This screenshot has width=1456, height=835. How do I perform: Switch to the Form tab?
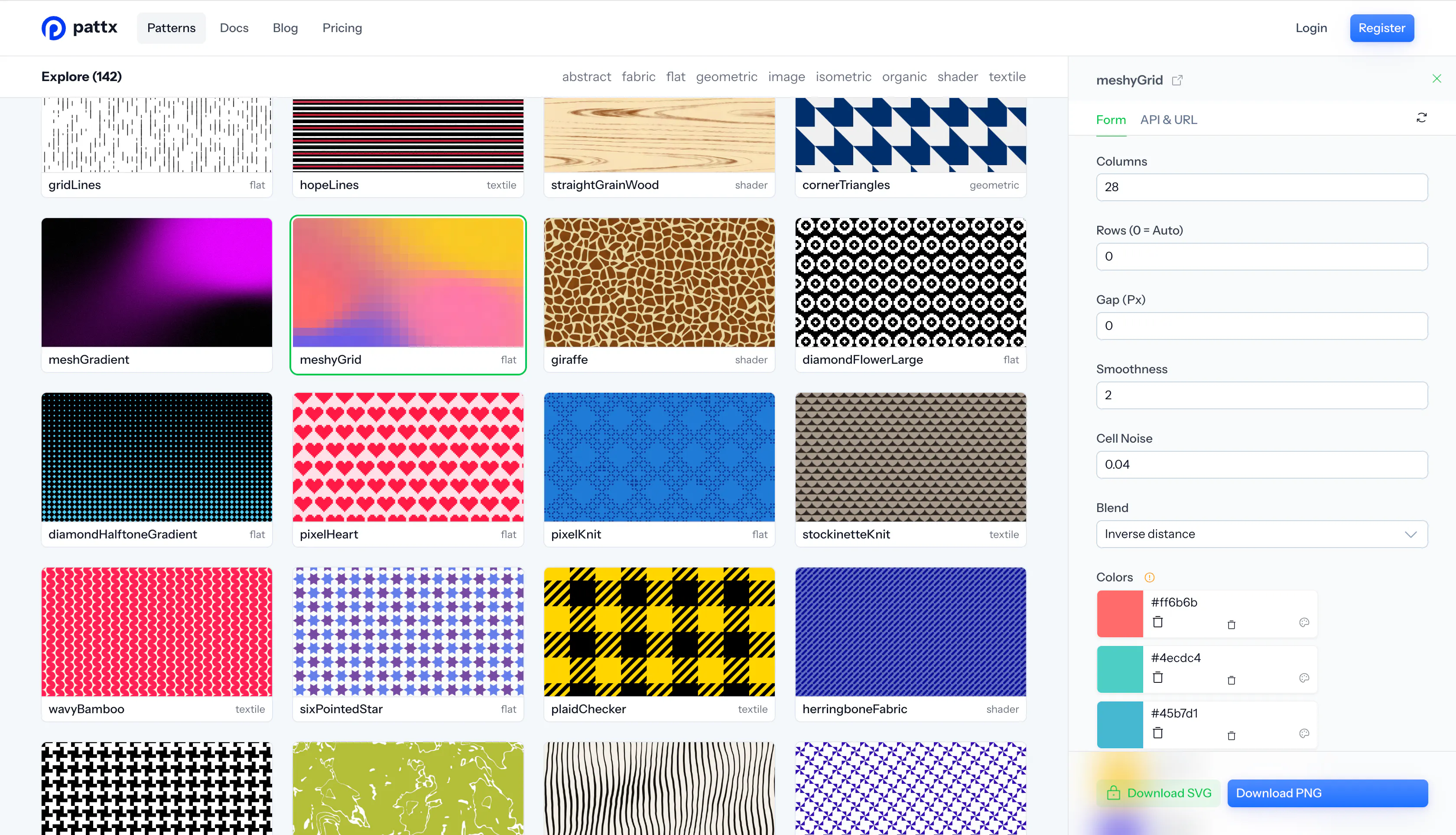[1111, 120]
